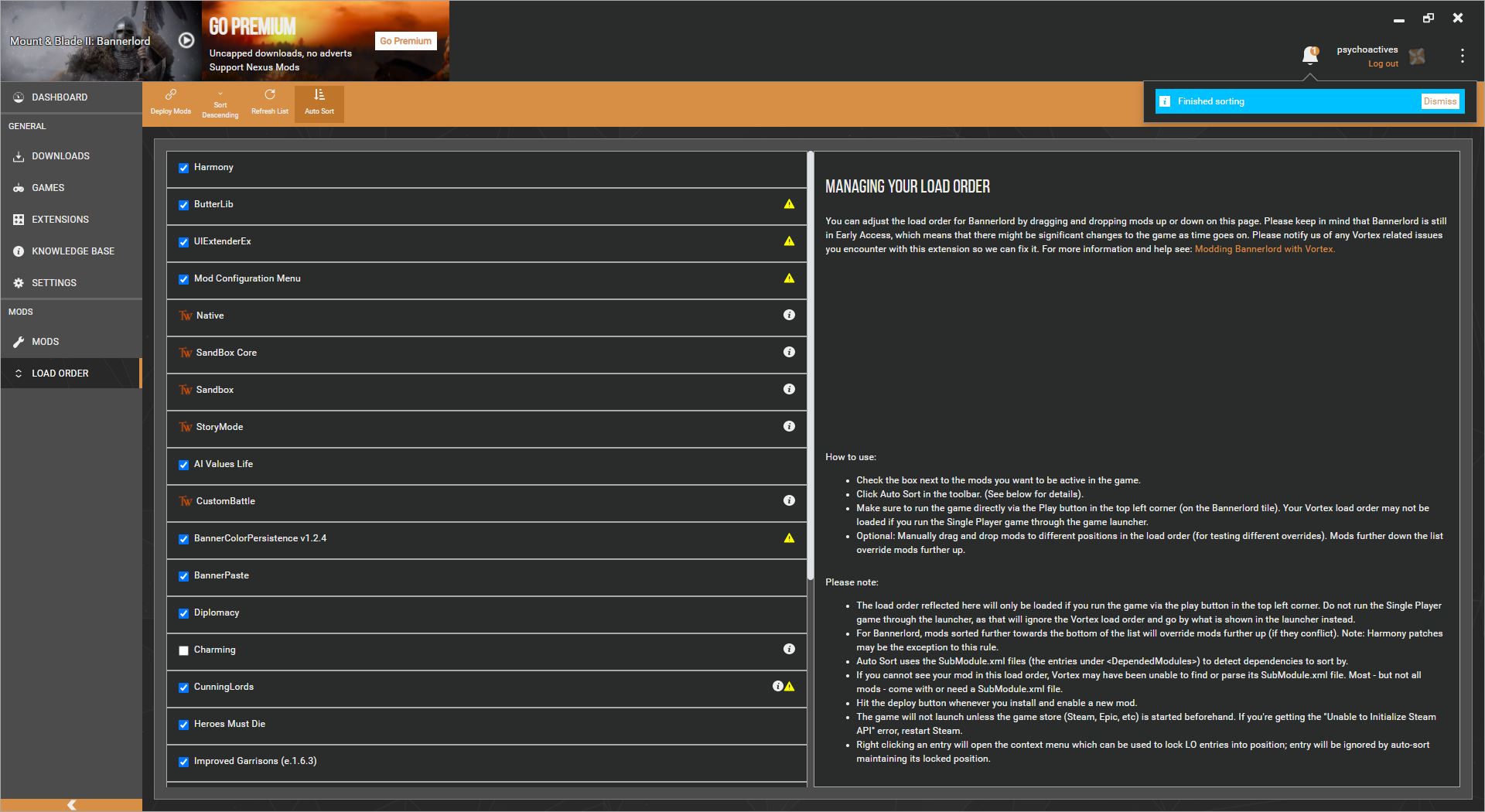Launch Bannerlord with the play icon

(x=186, y=40)
